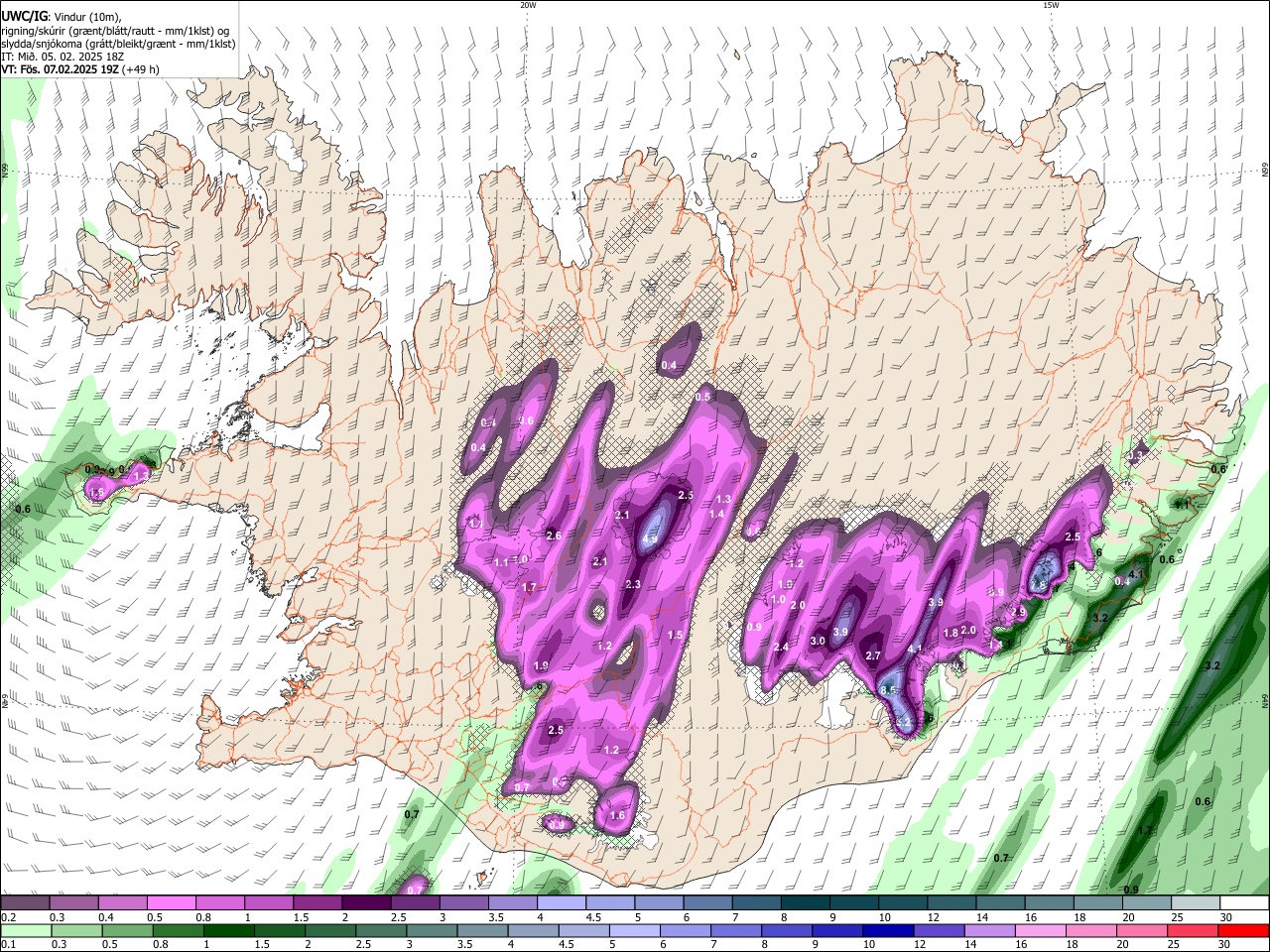Click the 2.4 snowfall value on the map

pos(781,647)
